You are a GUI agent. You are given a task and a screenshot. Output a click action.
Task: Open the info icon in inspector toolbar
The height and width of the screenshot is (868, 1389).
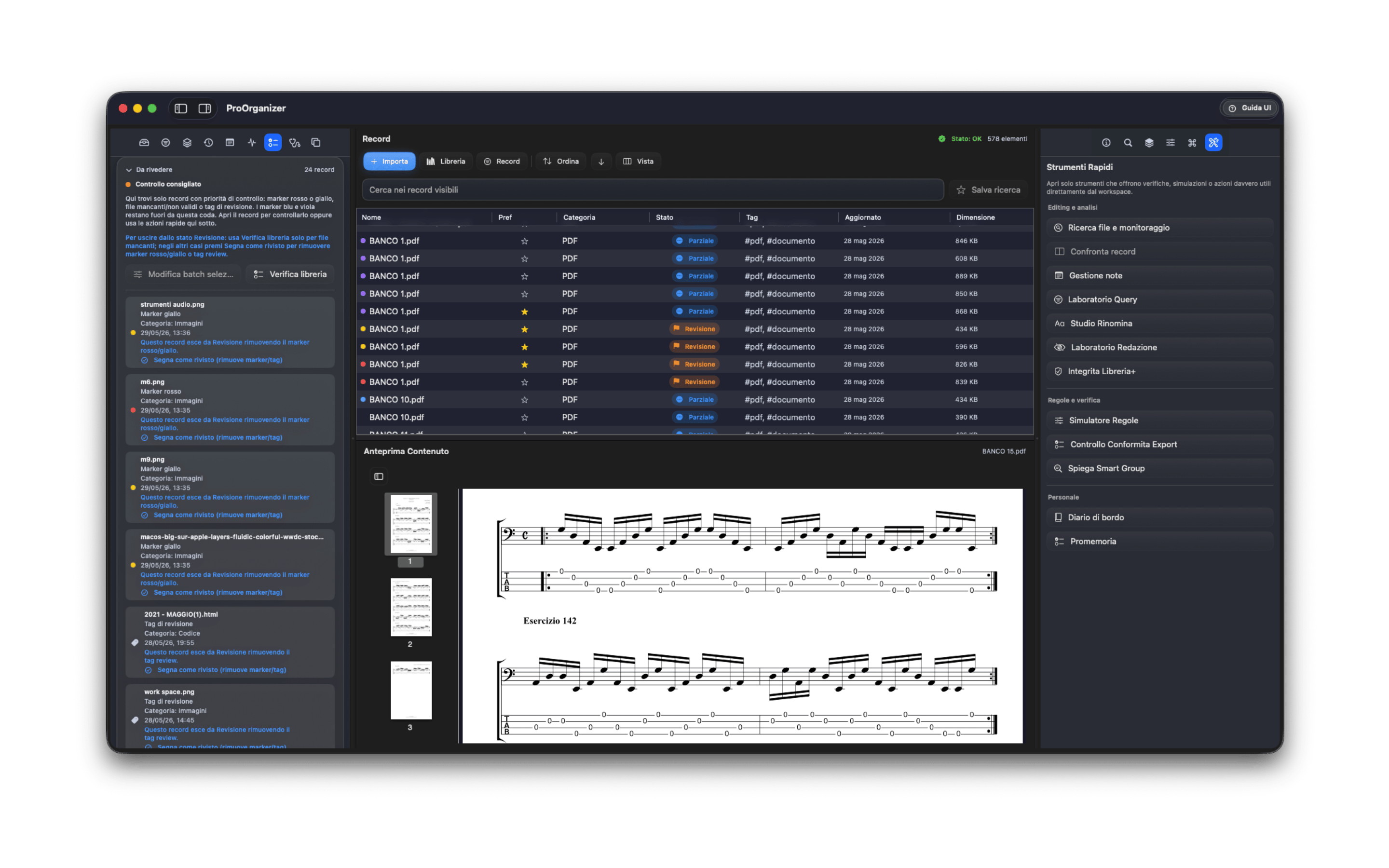[x=1106, y=142]
